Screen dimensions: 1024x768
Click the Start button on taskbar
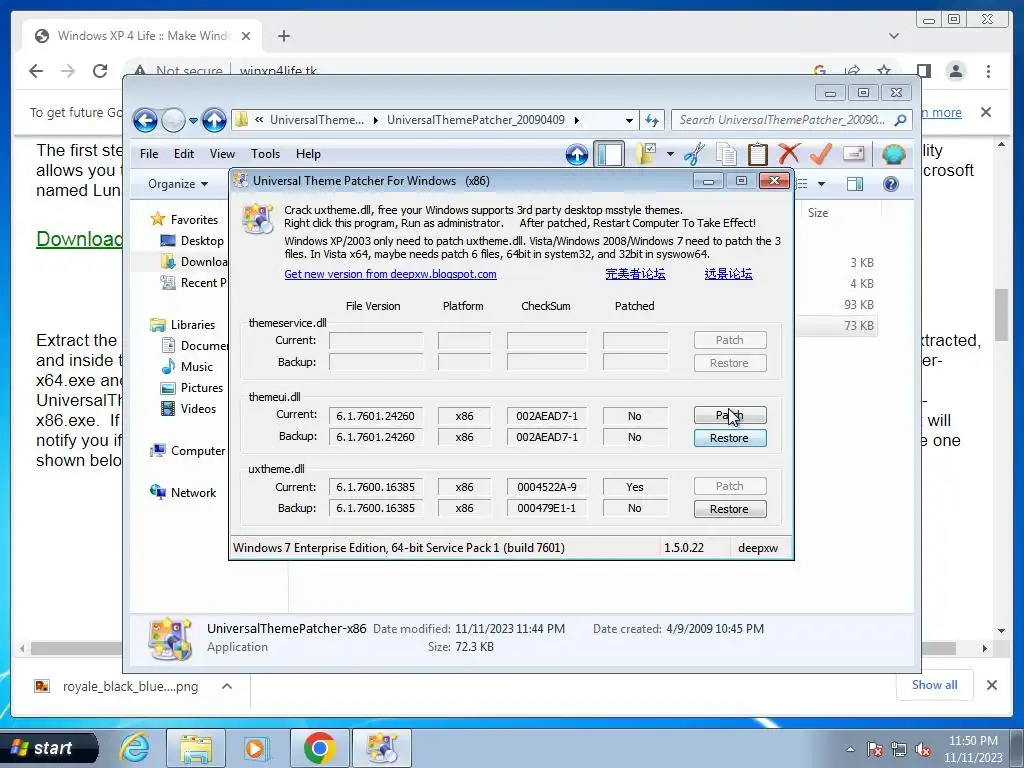pos(49,748)
